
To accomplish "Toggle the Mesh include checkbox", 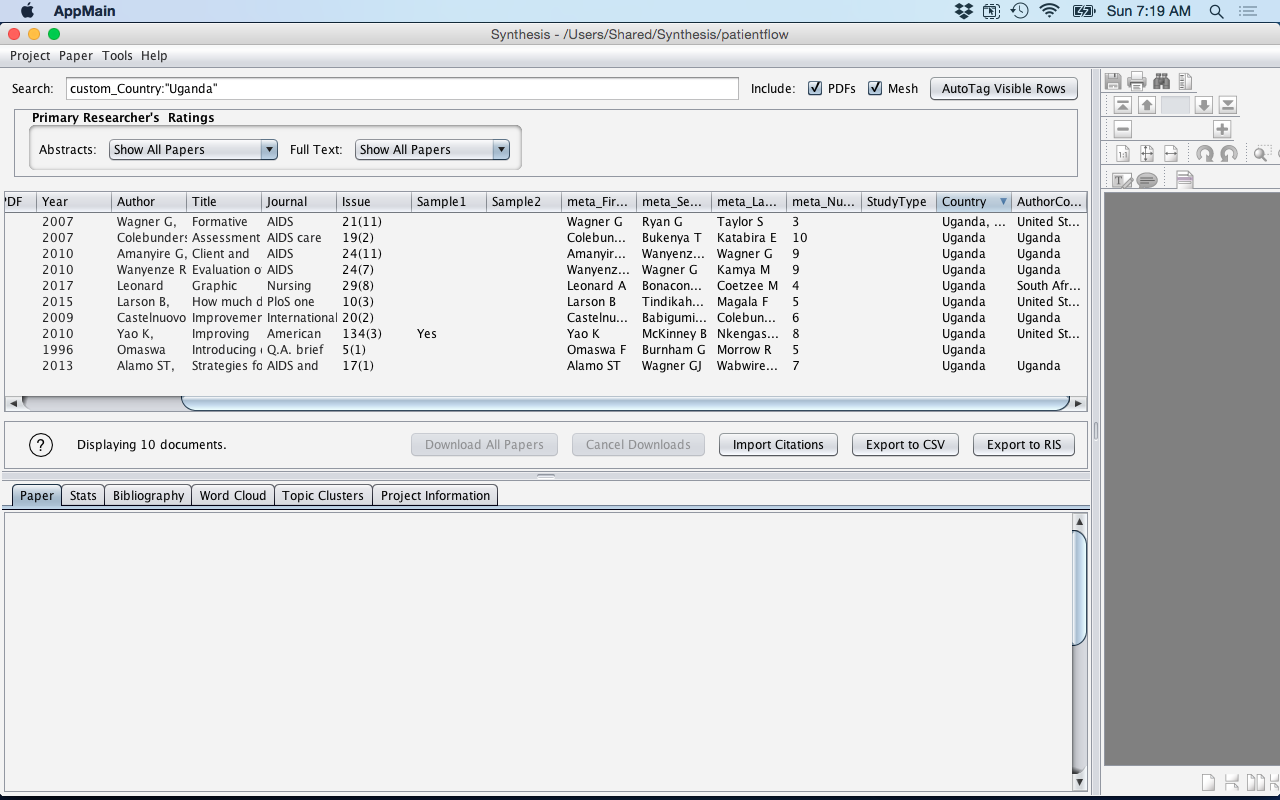I will (875, 88).
